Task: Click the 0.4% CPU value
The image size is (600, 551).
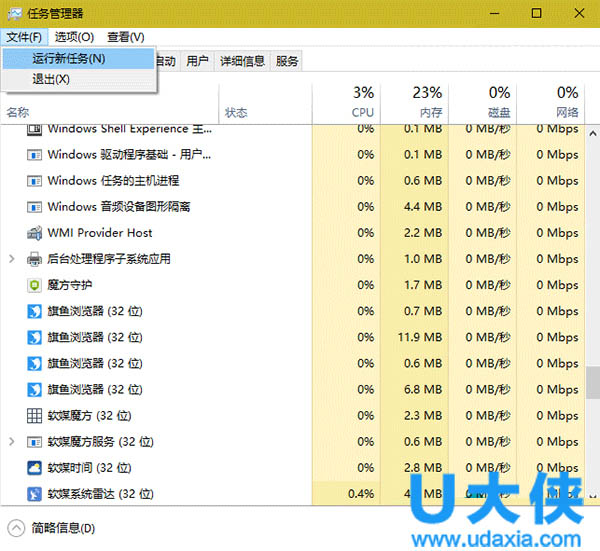Action: 361,494
